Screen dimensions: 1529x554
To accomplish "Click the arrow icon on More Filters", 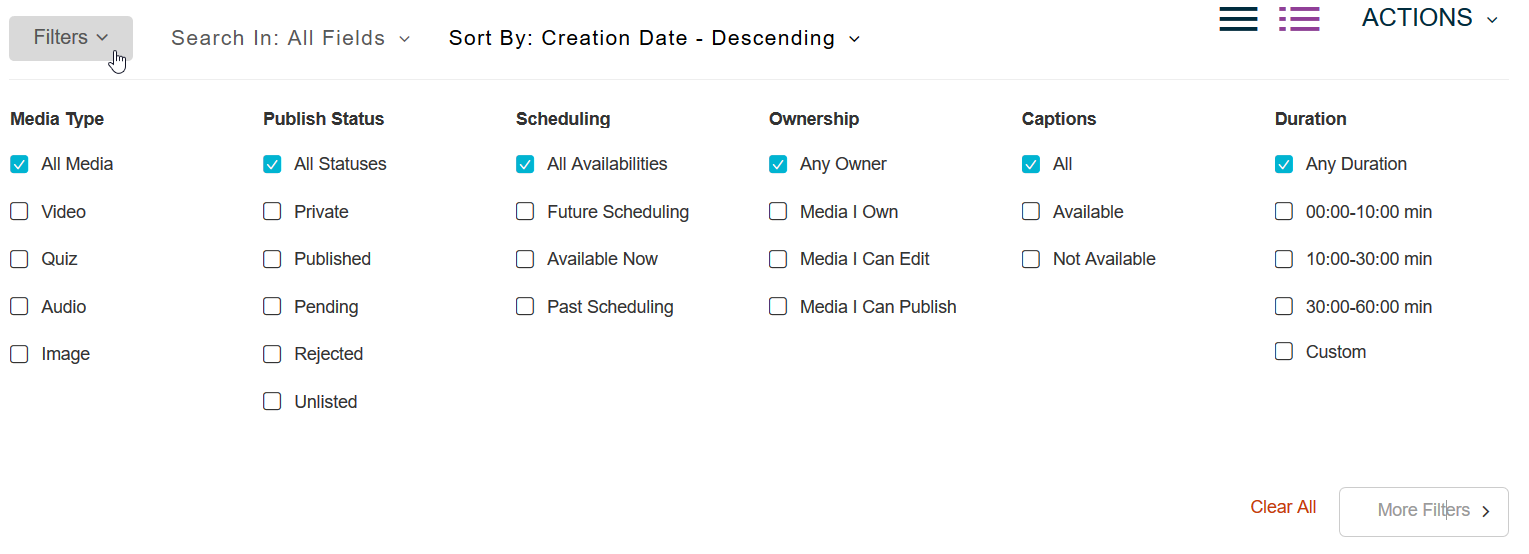I will tap(1486, 511).
